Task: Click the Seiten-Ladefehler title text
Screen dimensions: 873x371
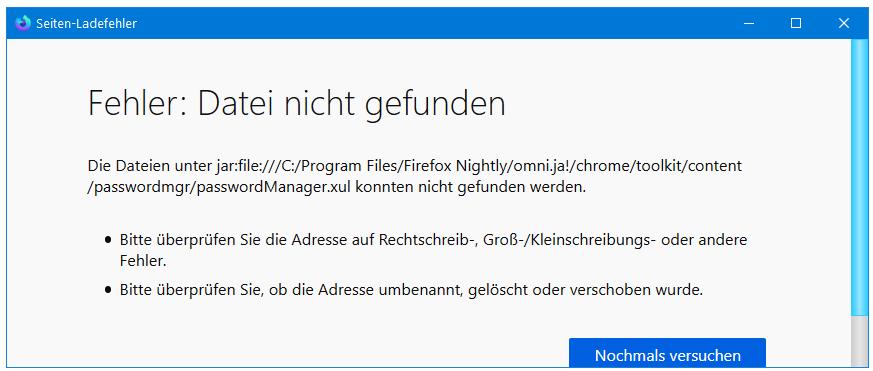Action: [86, 23]
